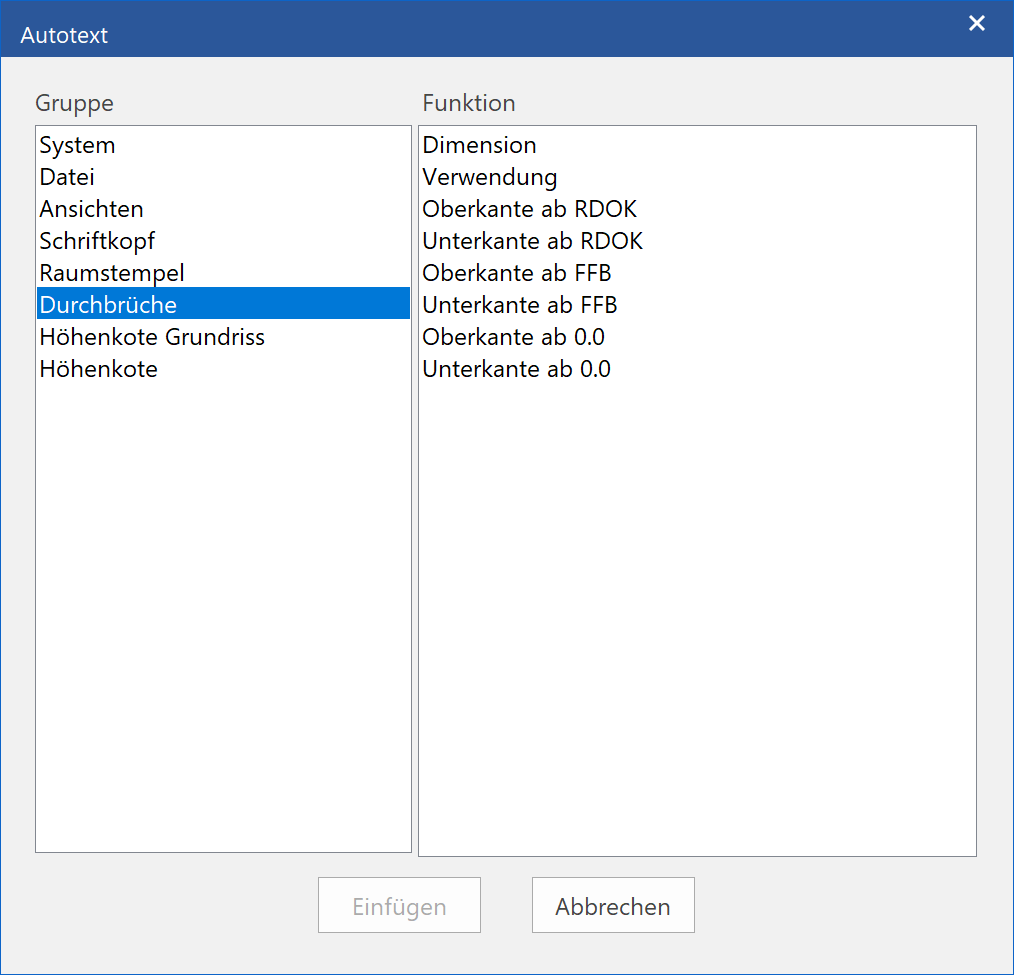Click the Einfügen button

399,905
